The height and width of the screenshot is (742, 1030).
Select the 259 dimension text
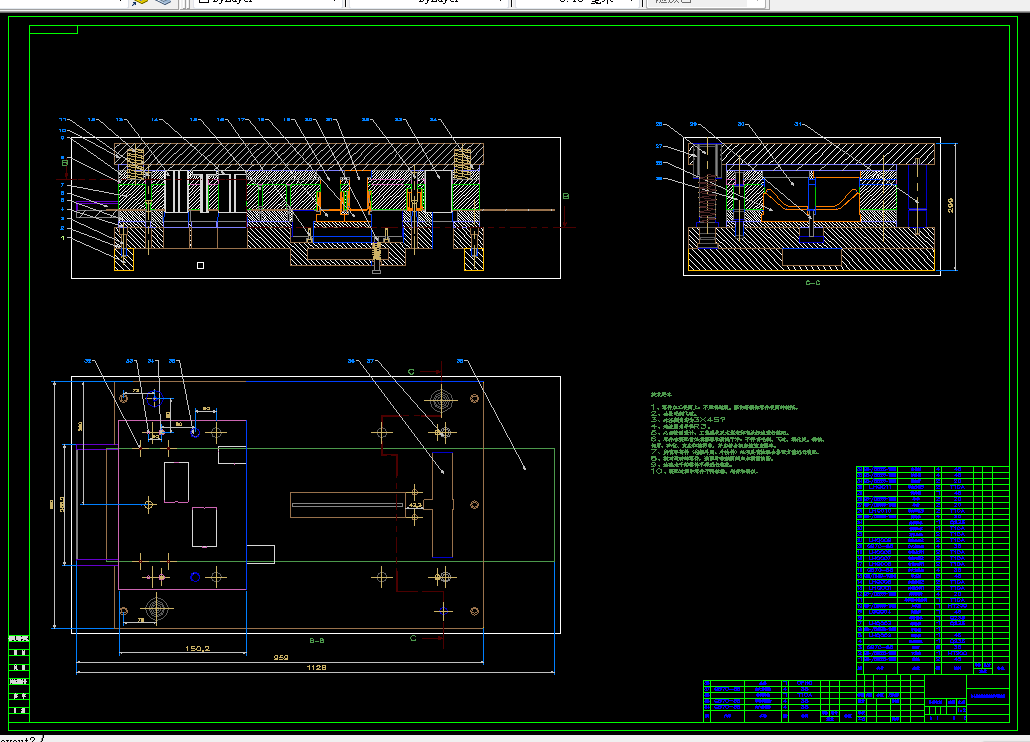(x=281, y=657)
